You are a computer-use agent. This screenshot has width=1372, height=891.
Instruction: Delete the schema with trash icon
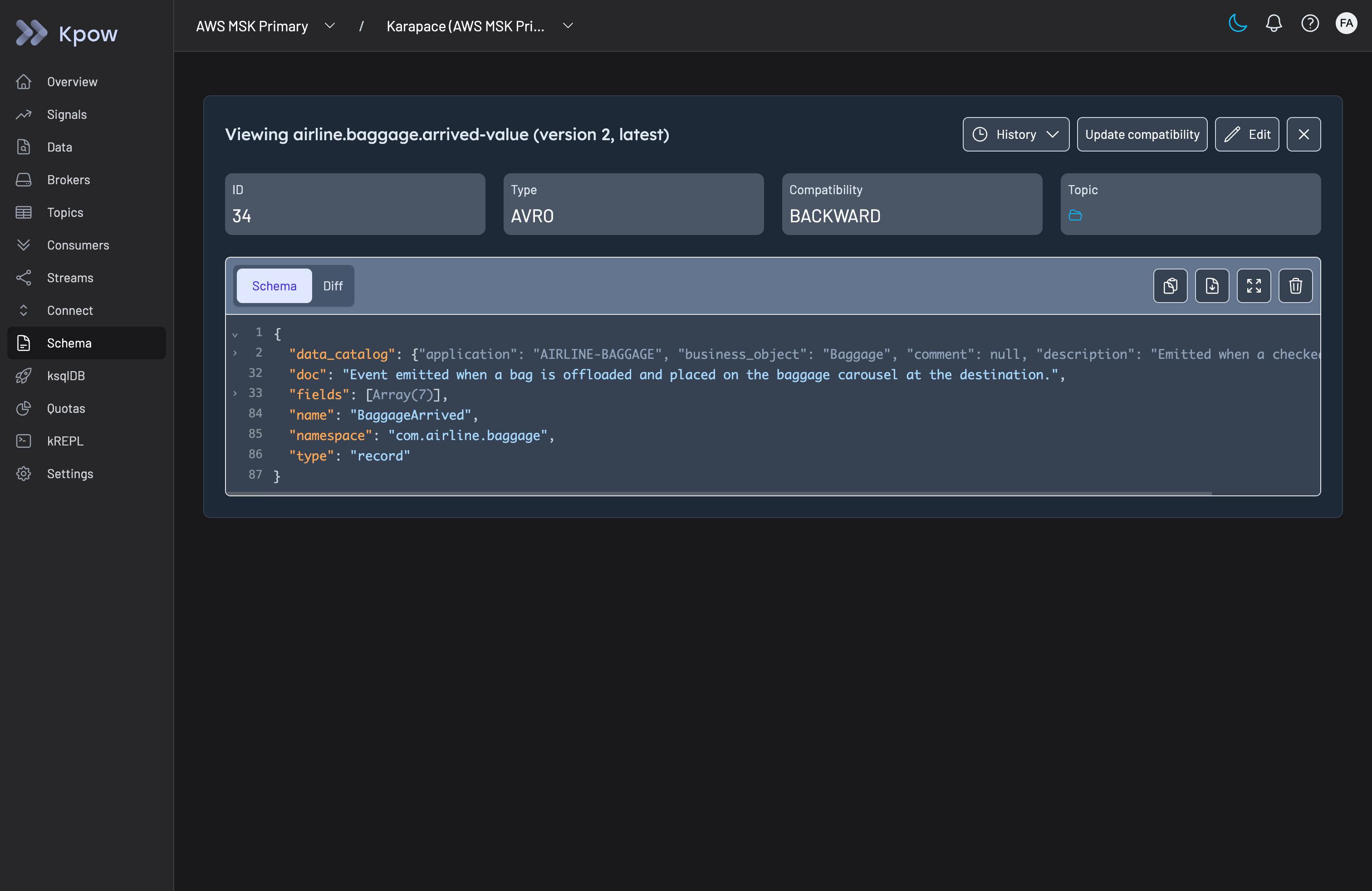click(x=1295, y=286)
